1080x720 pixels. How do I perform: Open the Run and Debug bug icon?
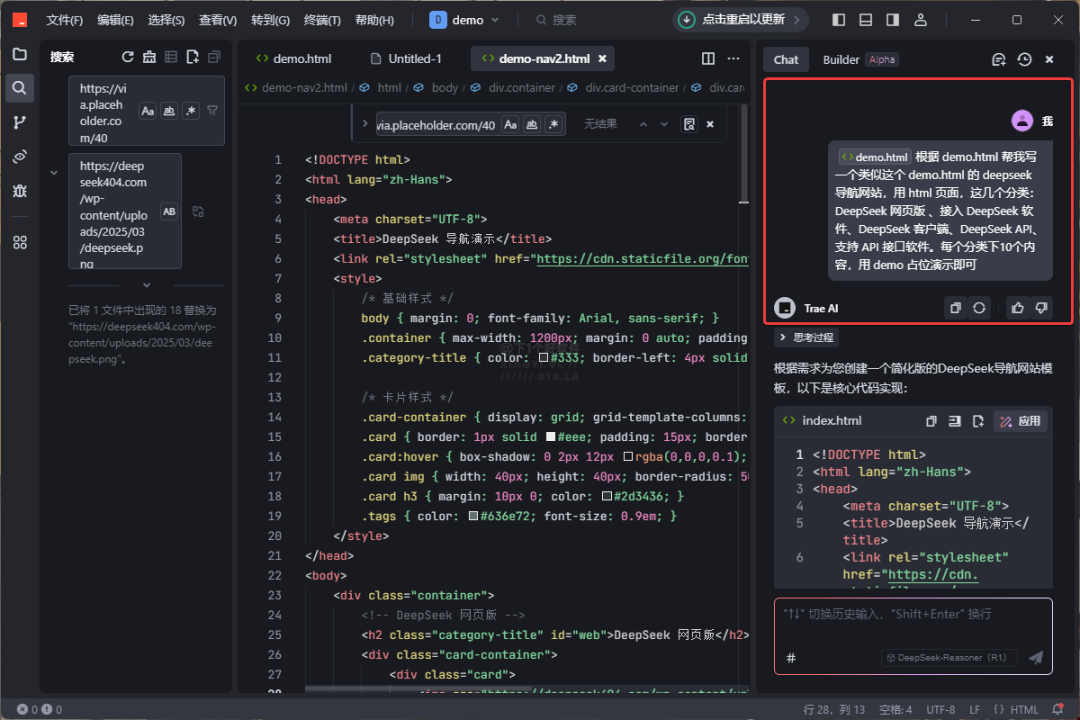[x=19, y=190]
